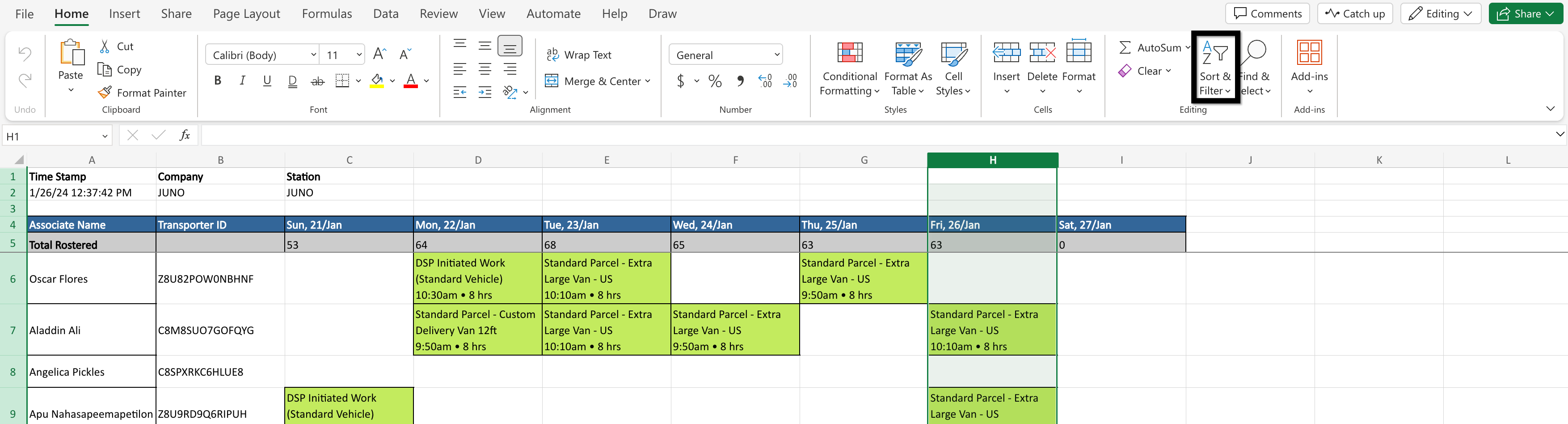Open the Editing mode dropdown

click(x=1440, y=13)
